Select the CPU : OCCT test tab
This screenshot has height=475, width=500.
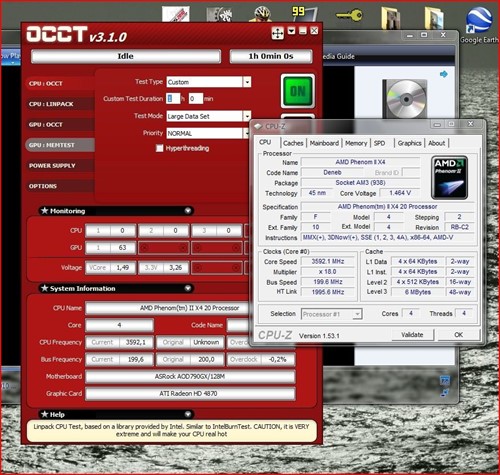point(60,83)
